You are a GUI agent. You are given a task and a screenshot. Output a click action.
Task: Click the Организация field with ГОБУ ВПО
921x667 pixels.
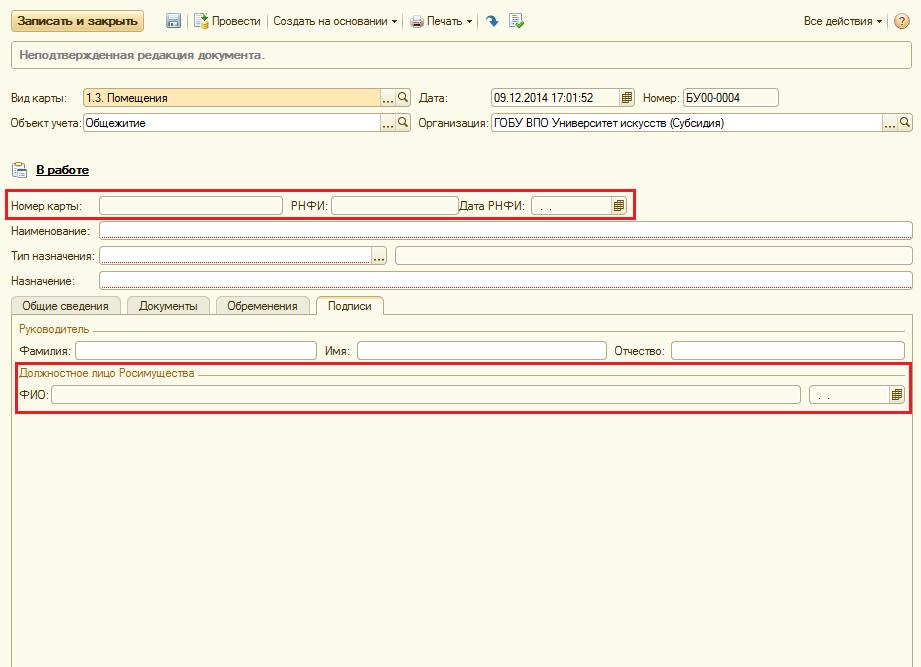[x=687, y=123]
